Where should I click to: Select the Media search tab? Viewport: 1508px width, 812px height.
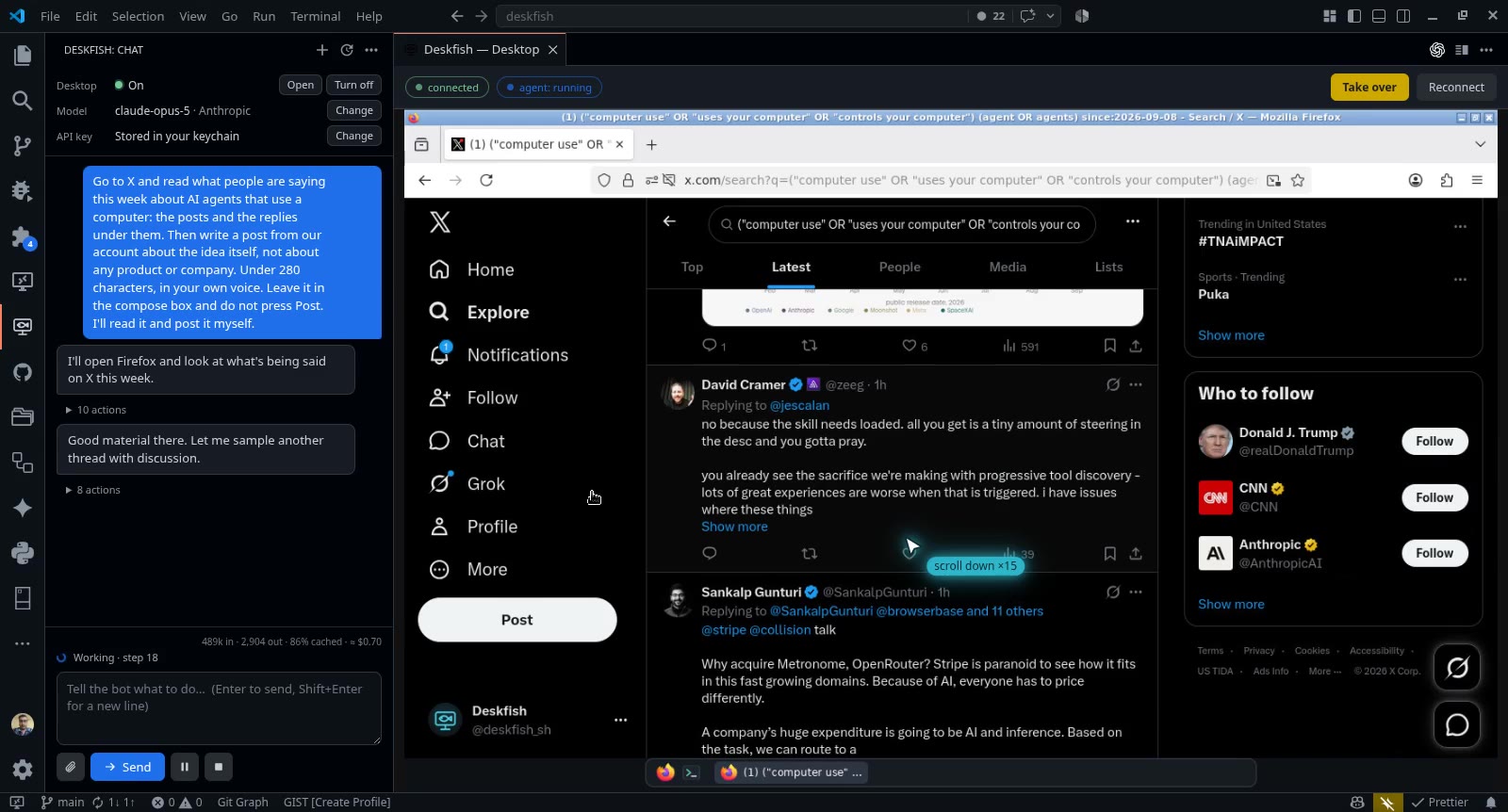pyautogui.click(x=1008, y=267)
